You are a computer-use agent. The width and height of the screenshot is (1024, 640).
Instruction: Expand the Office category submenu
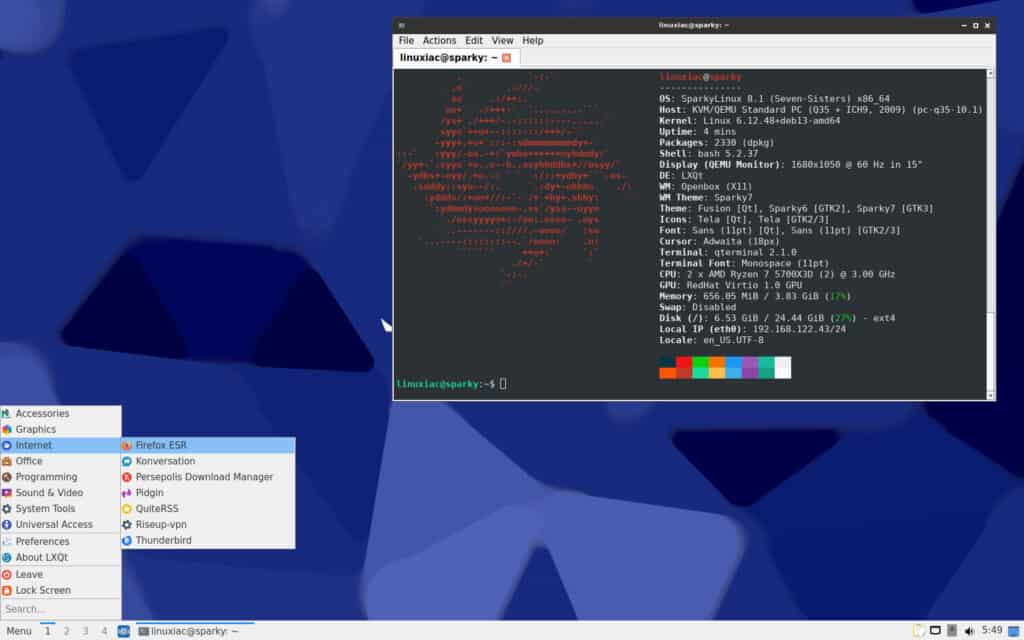click(x=30, y=461)
